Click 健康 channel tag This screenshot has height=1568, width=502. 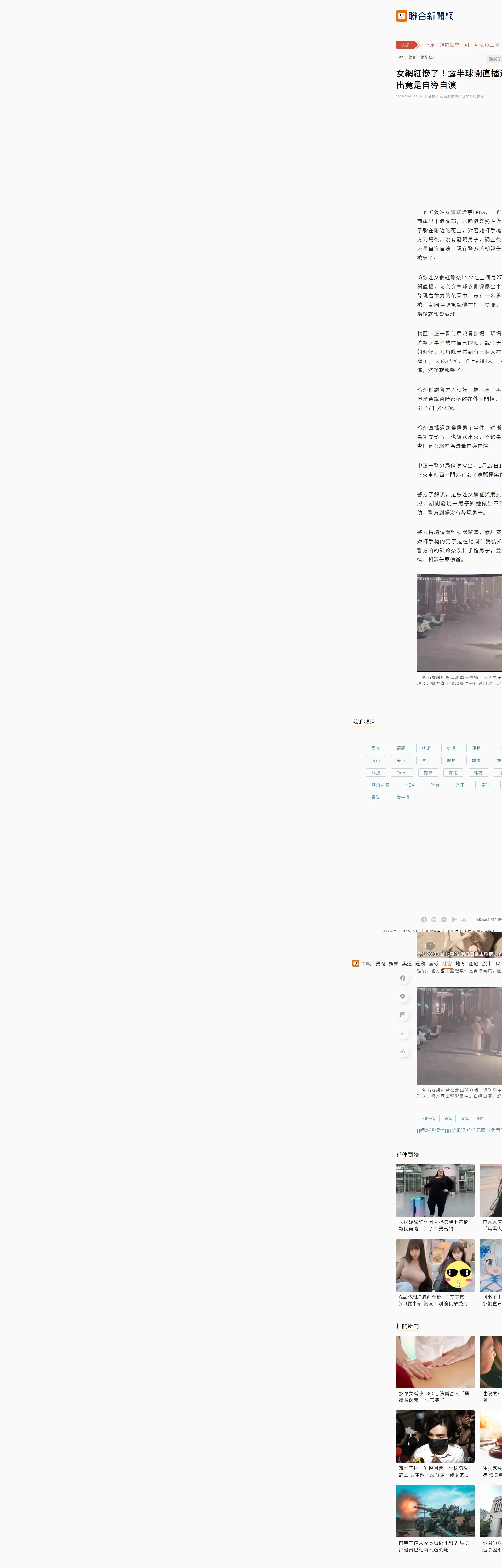476,760
